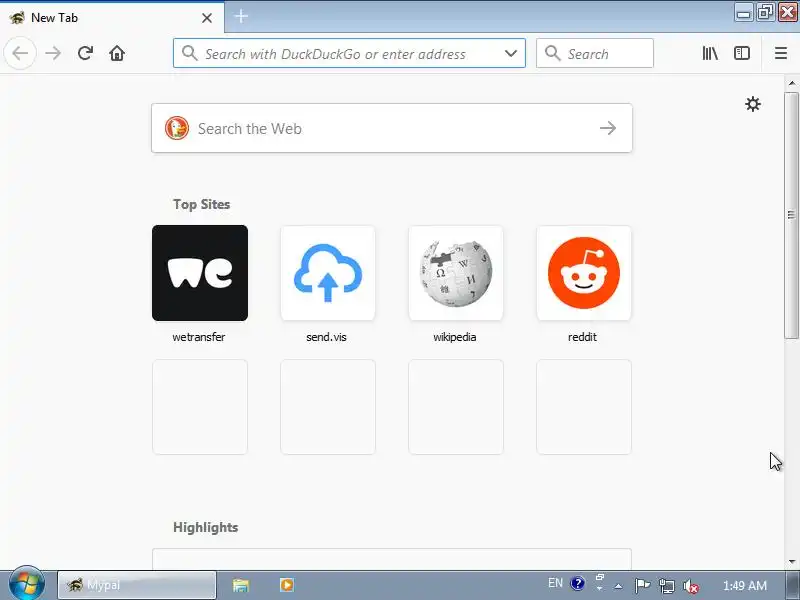Click the muted volume tray icon
The height and width of the screenshot is (600, 800).
coord(691,586)
